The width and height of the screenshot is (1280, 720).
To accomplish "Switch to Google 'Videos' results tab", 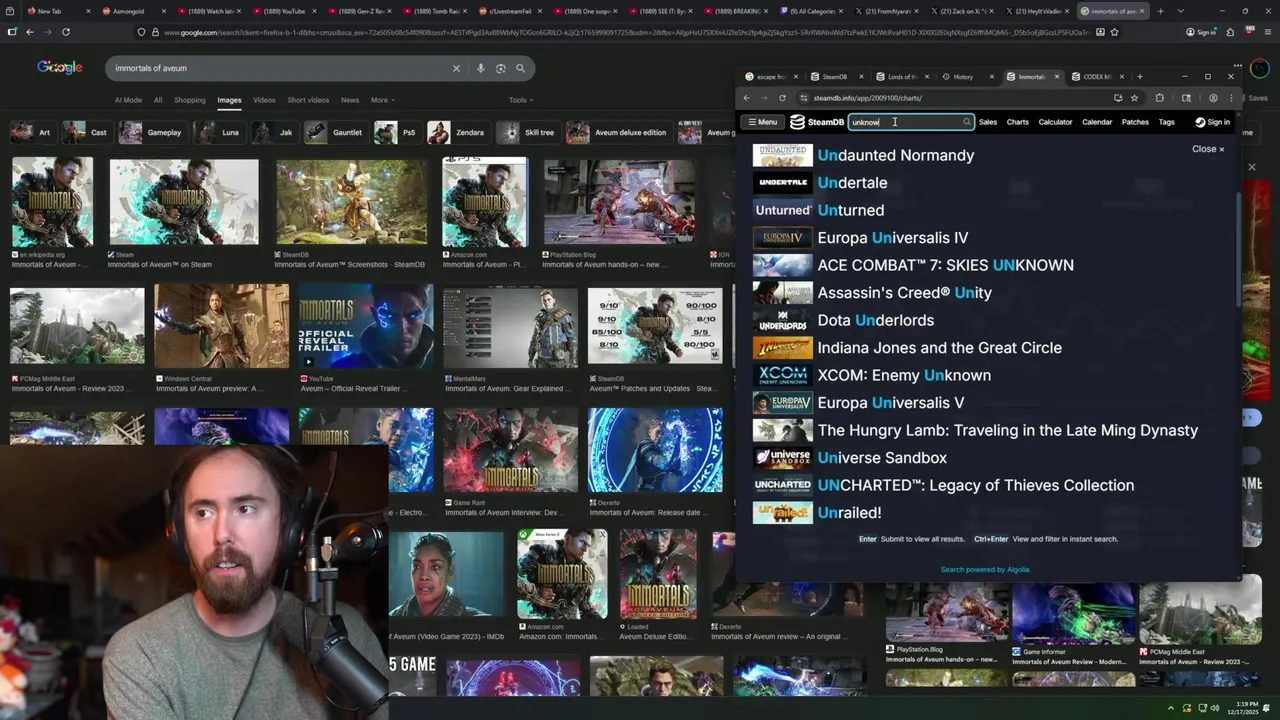I will click(264, 100).
